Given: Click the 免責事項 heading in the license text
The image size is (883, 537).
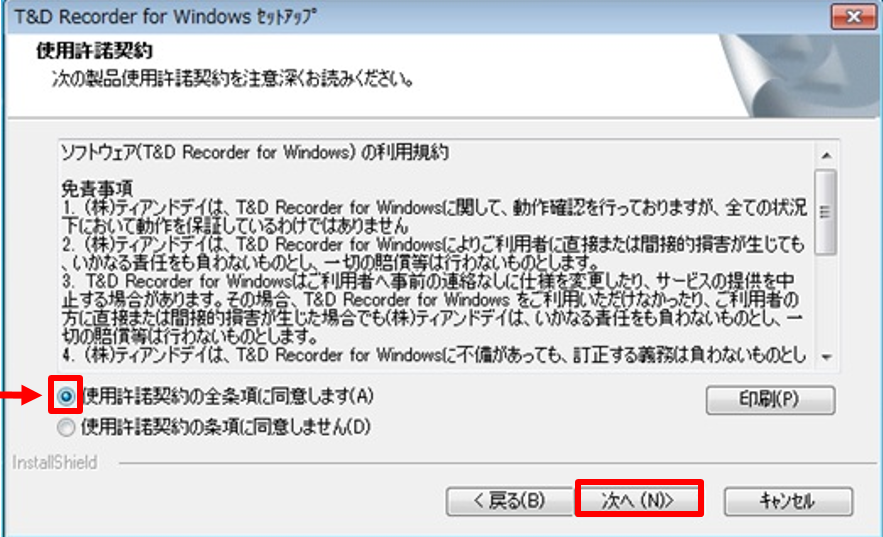Looking at the screenshot, I should click(x=97, y=189).
